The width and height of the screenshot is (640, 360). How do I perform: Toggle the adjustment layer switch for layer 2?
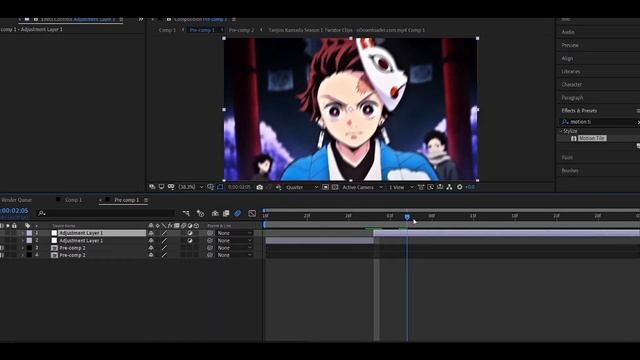(x=190, y=240)
